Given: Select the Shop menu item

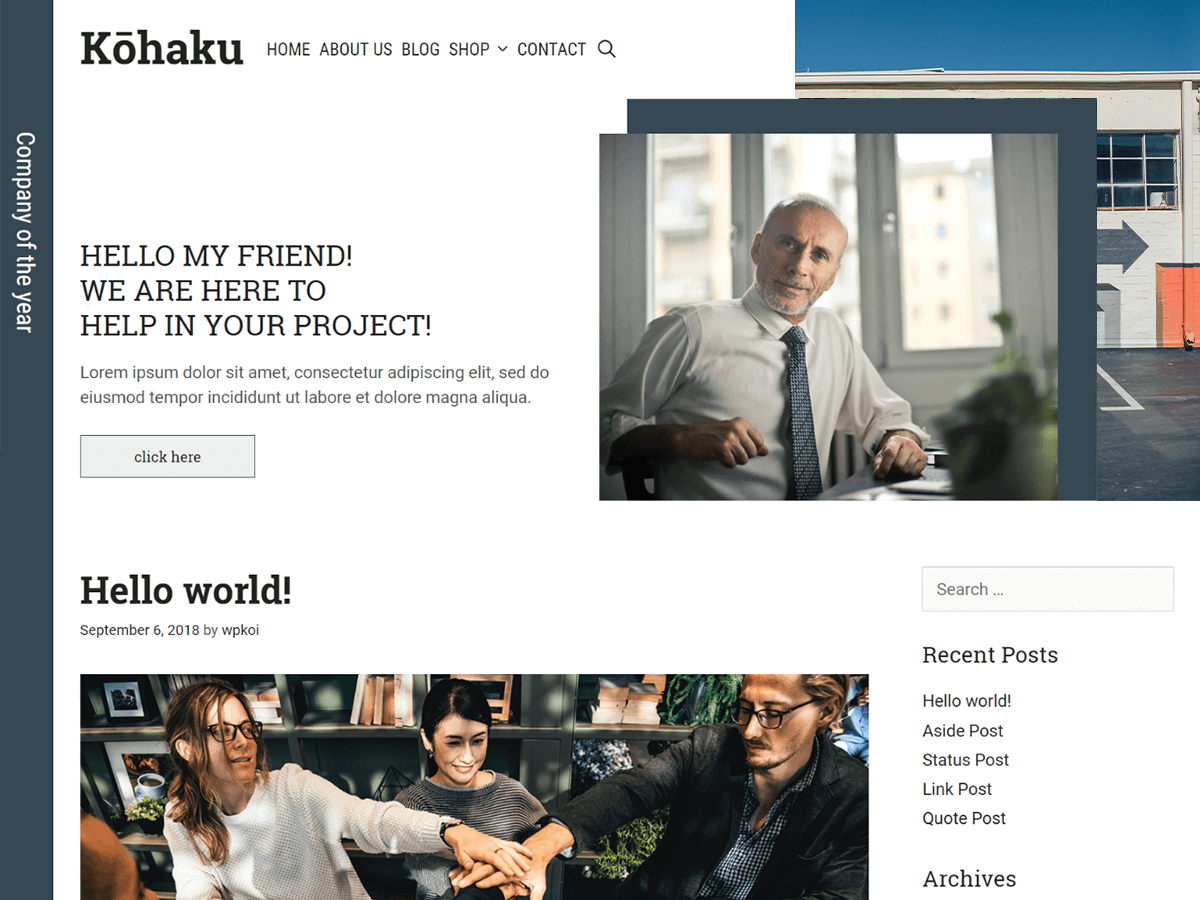Looking at the screenshot, I should click(469, 49).
